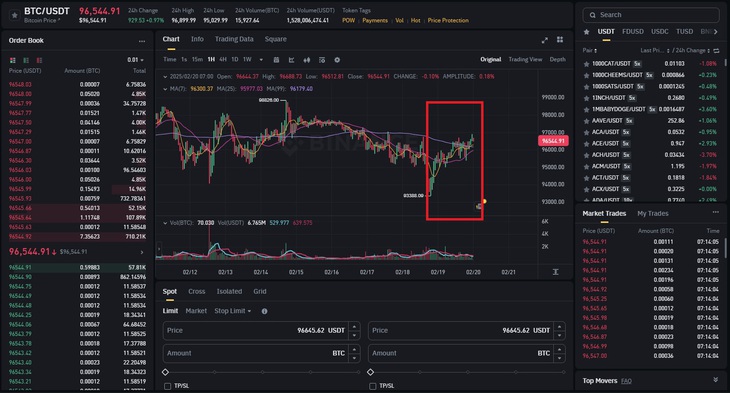Select the USDC market tab
Screen dimensions: 730x393
pyautogui.click(x=660, y=32)
